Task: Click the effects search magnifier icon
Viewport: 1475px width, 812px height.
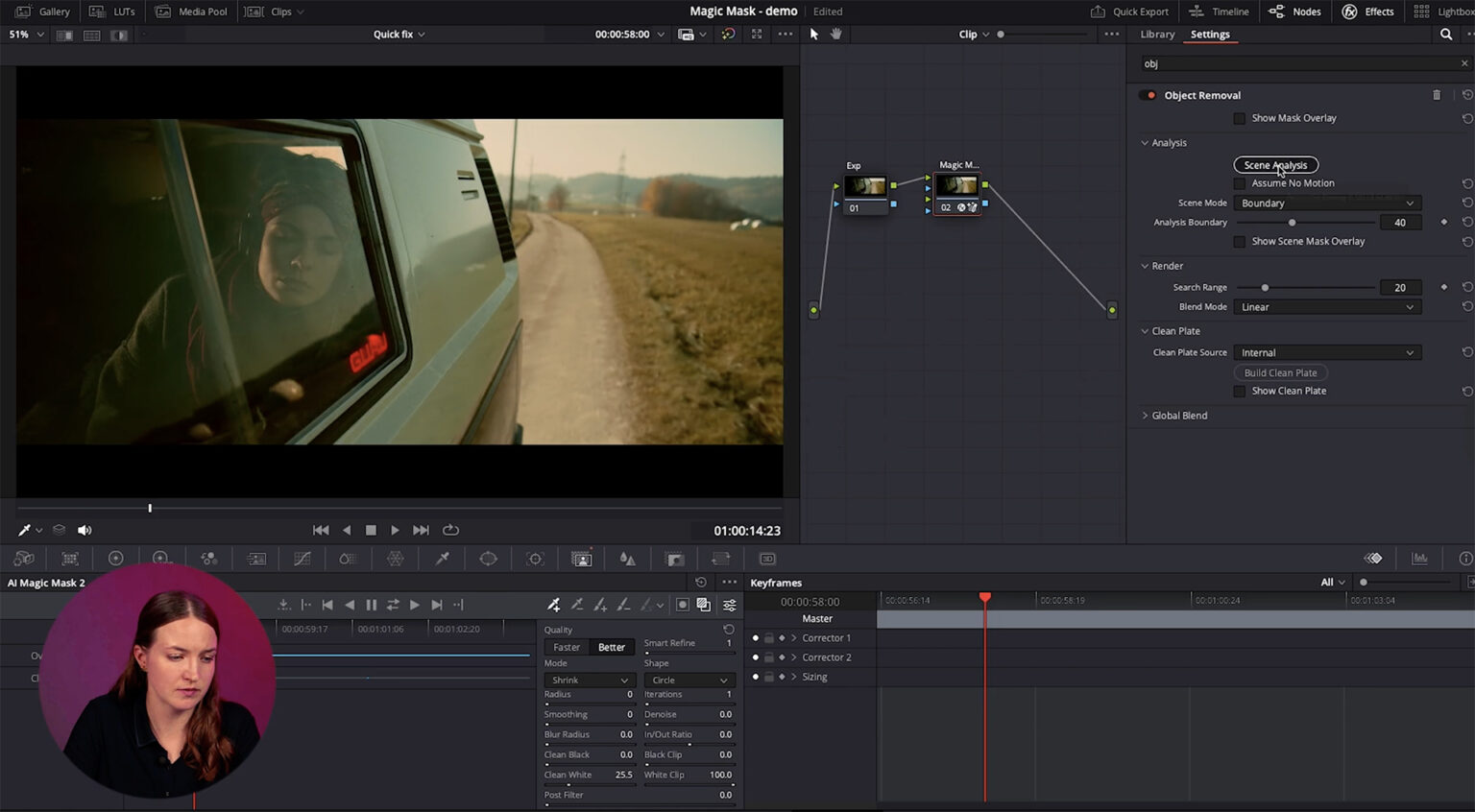Action: click(1446, 35)
